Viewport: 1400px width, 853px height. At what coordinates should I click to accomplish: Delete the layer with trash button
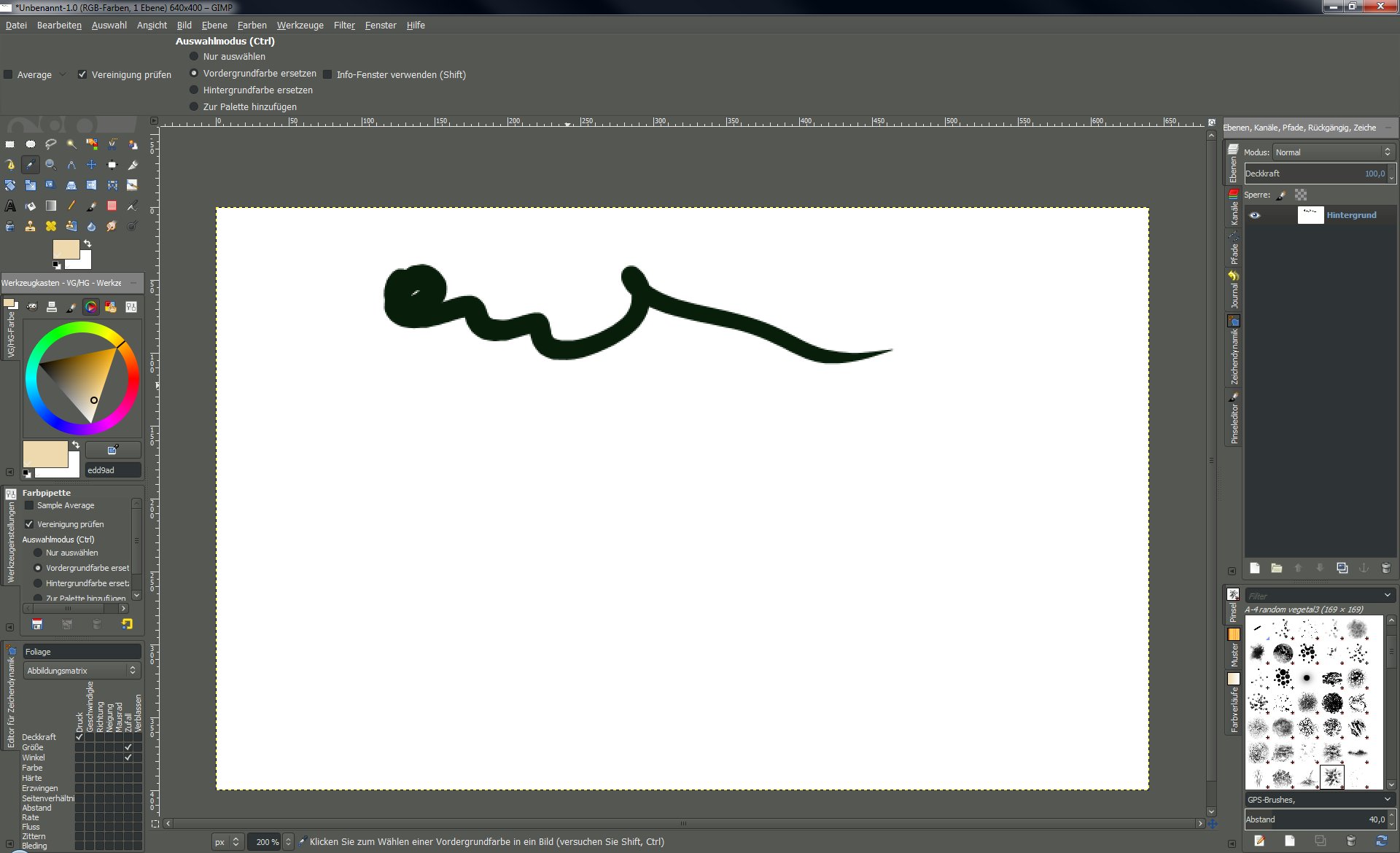tap(1385, 568)
